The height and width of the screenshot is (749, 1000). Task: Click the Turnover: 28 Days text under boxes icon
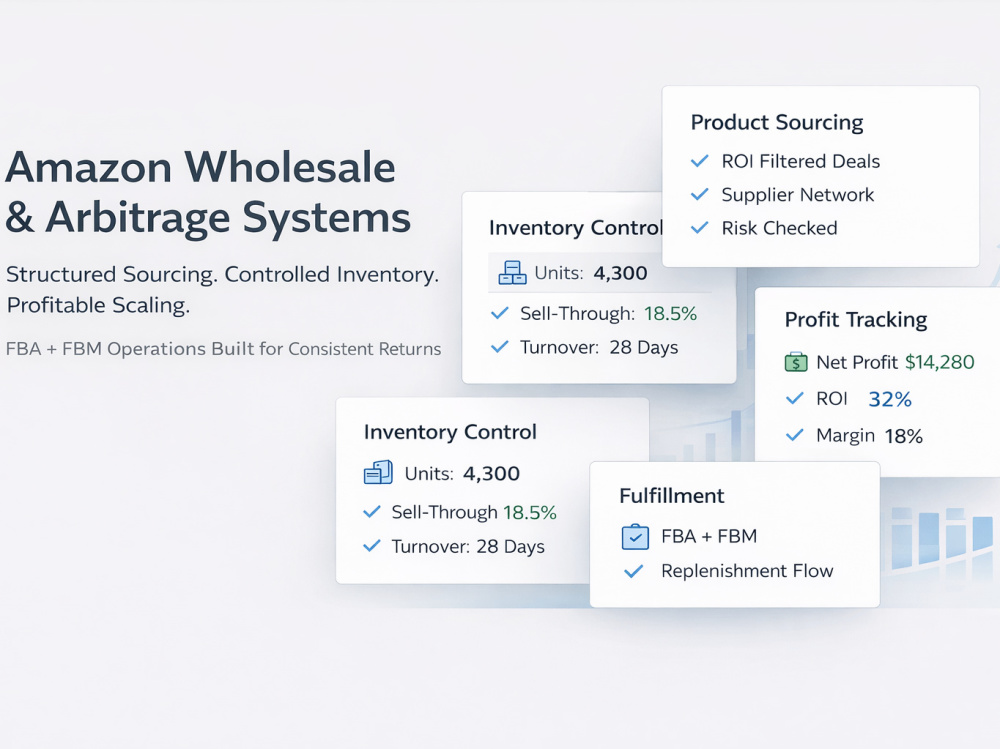pyautogui.click(x=599, y=347)
